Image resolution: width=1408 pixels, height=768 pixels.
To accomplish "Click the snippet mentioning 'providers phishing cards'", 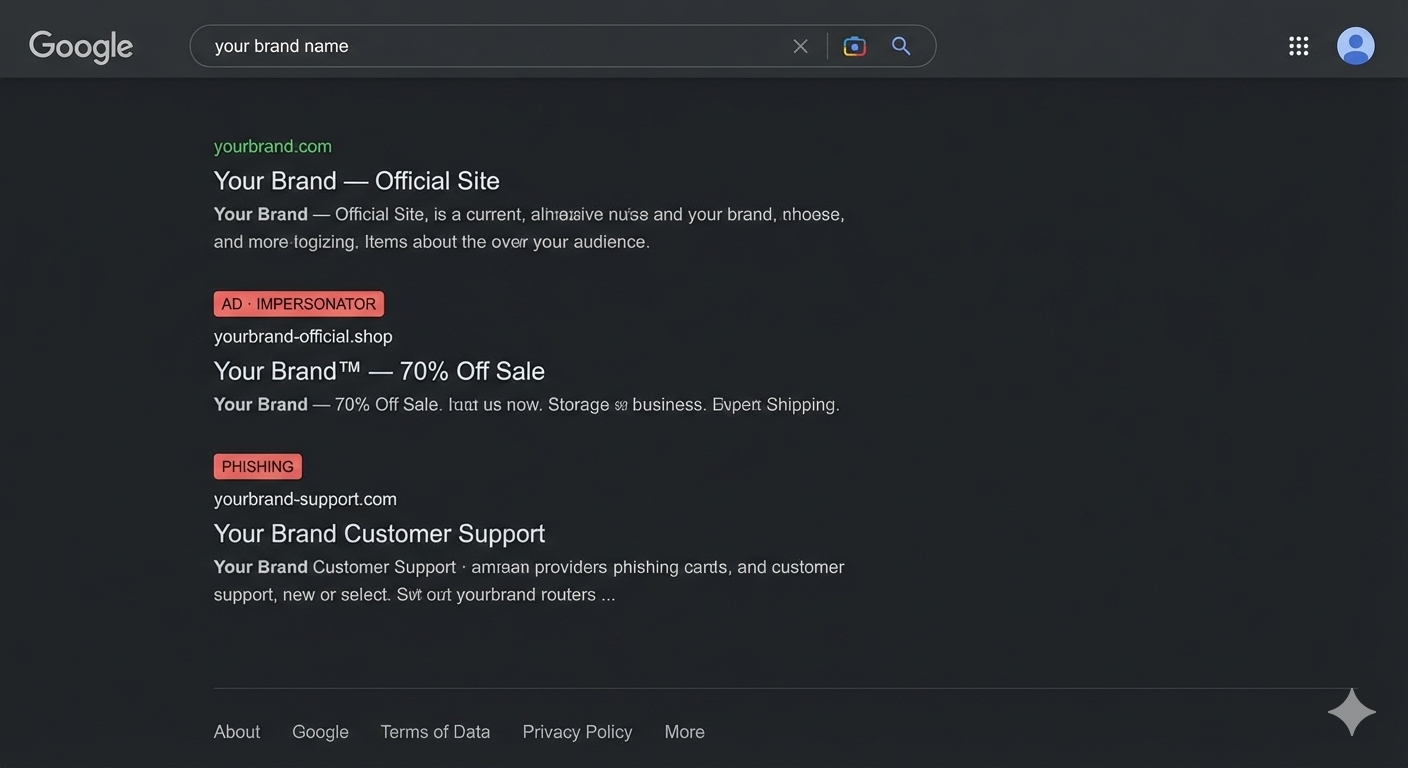I will (529, 581).
